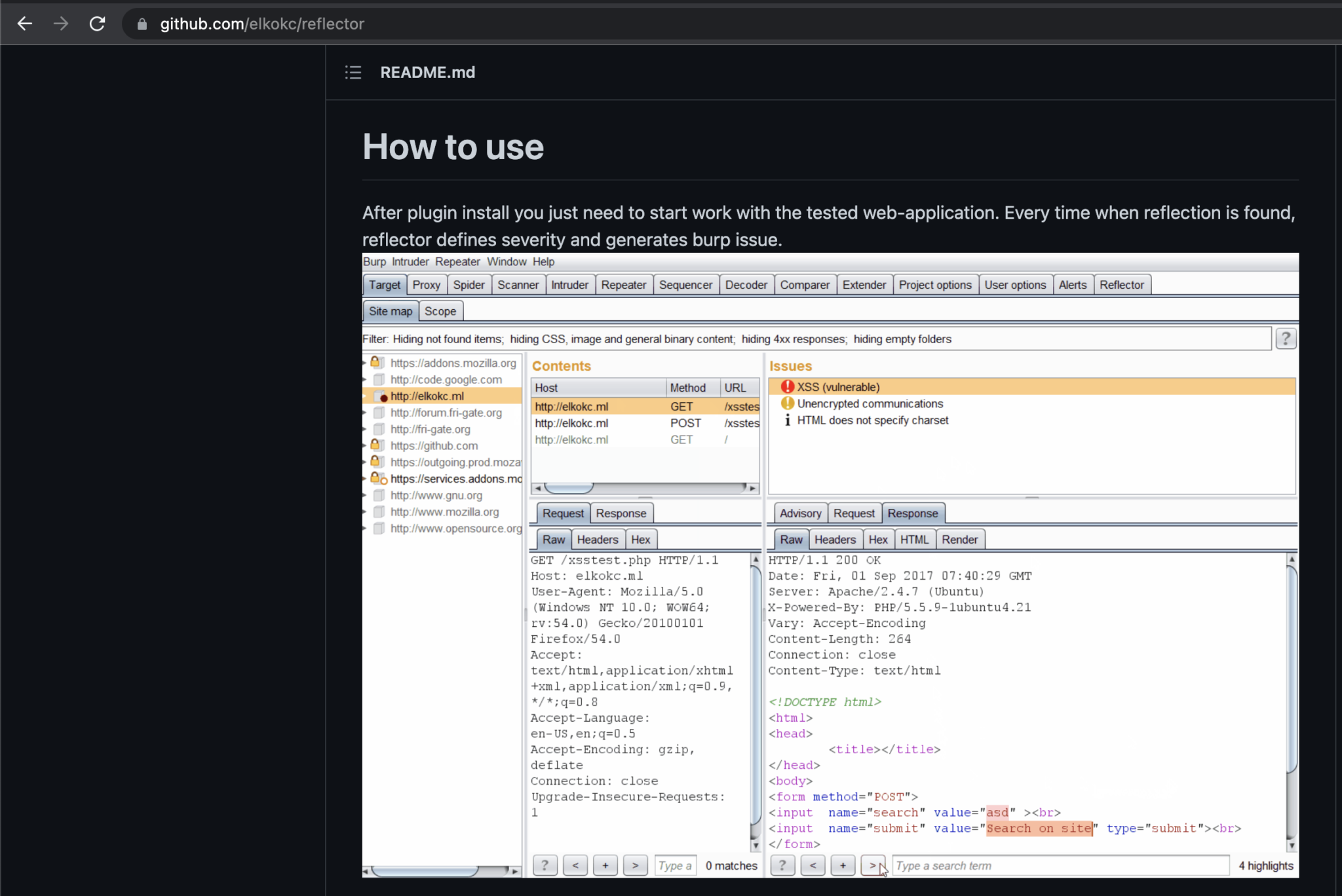Image resolution: width=1342 pixels, height=896 pixels.
Task: Reload the page with the refresh icon
Action: tap(98, 24)
